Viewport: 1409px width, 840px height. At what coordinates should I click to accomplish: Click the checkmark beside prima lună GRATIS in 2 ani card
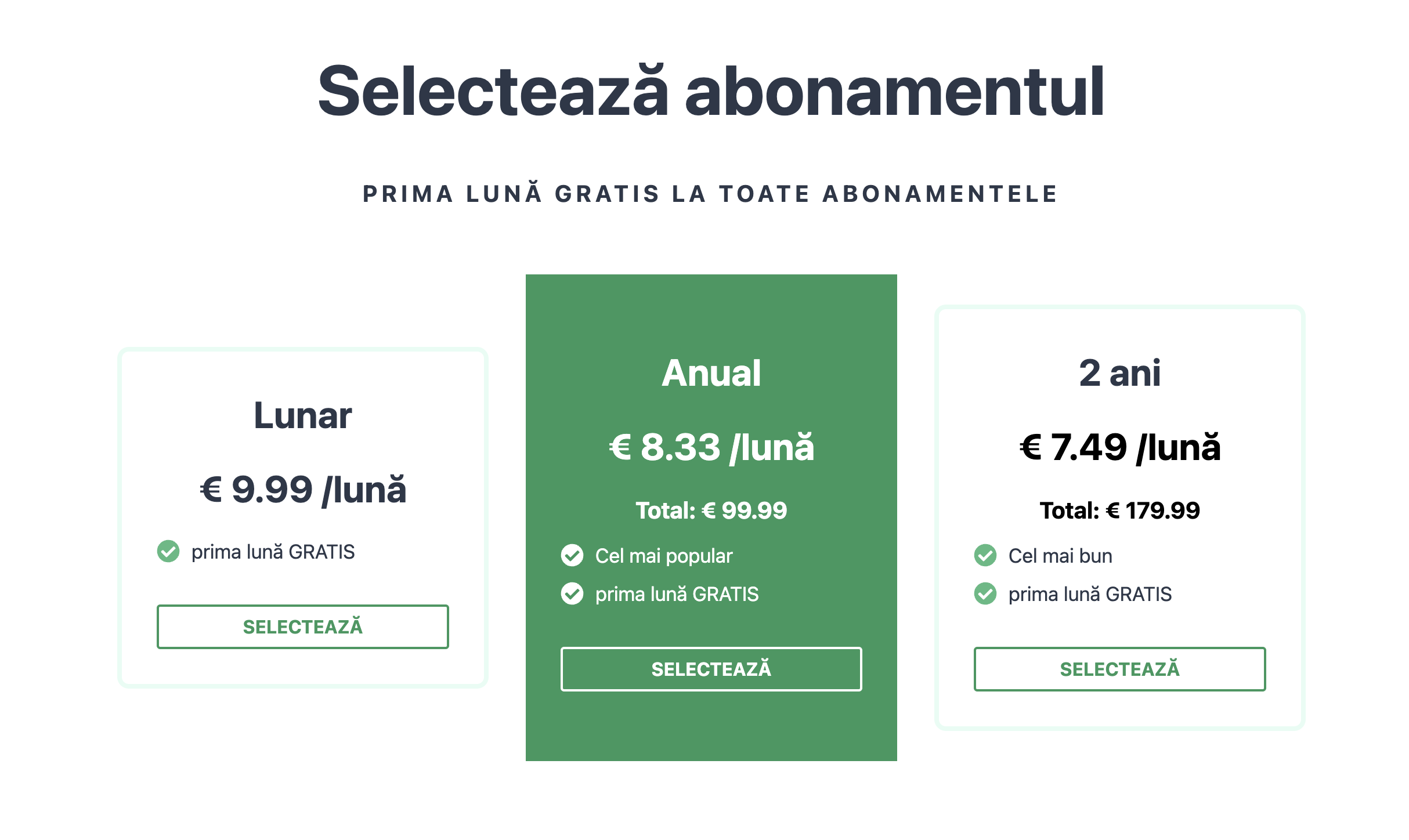pyautogui.click(x=986, y=593)
